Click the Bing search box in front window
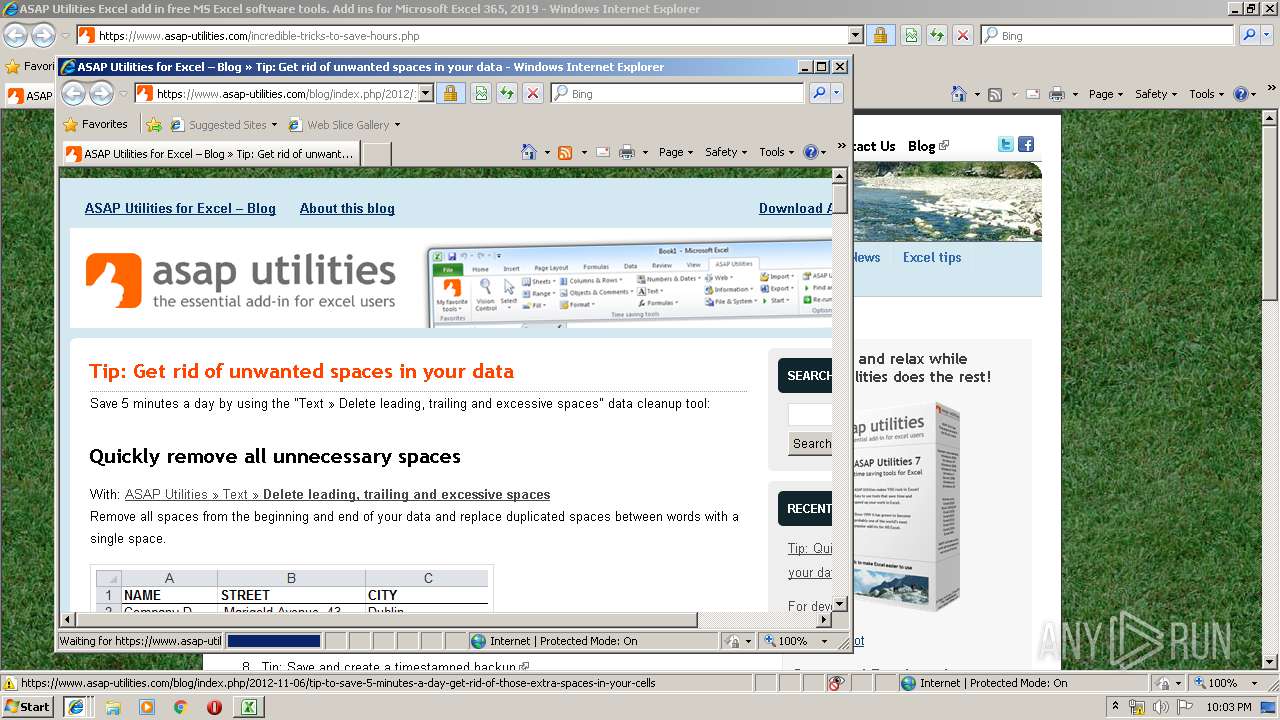The width and height of the screenshot is (1280, 720). [677, 93]
